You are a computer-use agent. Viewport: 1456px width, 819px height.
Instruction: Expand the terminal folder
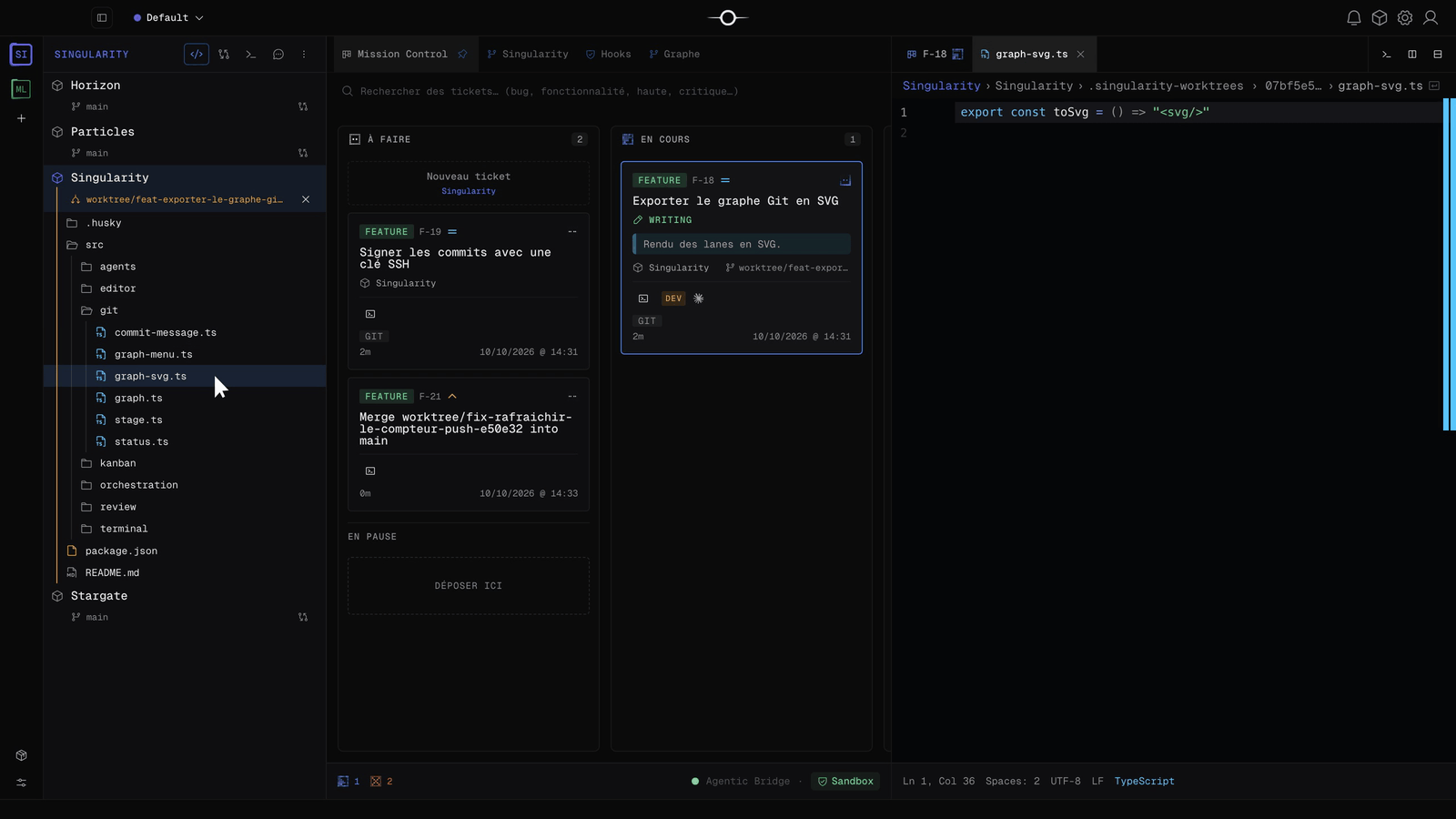pos(185,529)
